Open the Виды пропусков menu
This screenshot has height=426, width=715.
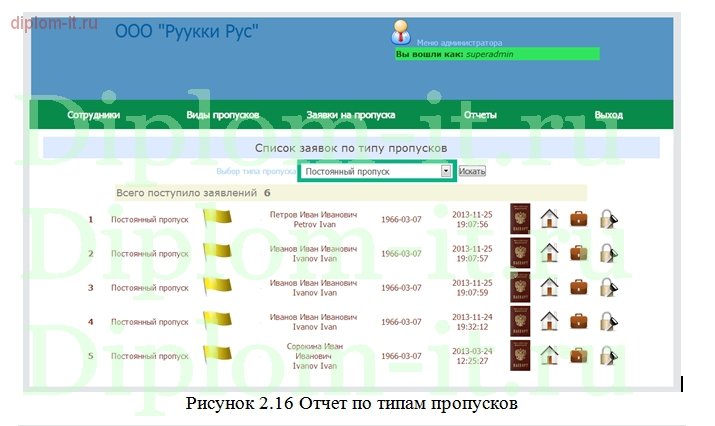pos(223,115)
